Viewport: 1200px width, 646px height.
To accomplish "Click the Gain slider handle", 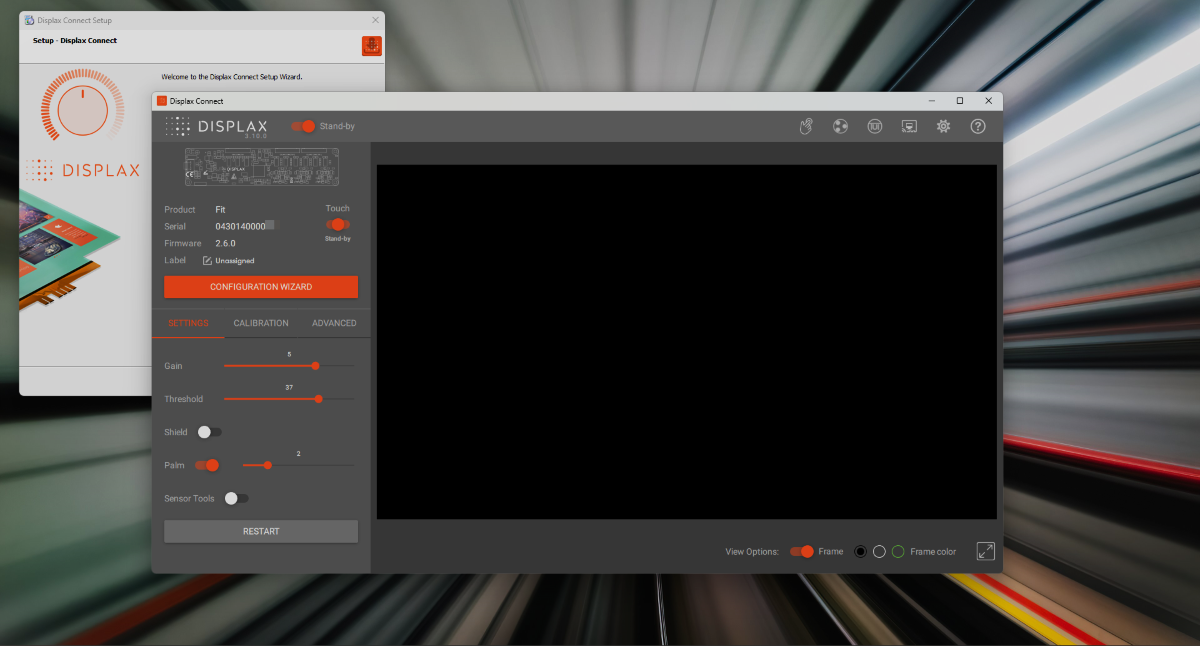I will click(315, 366).
